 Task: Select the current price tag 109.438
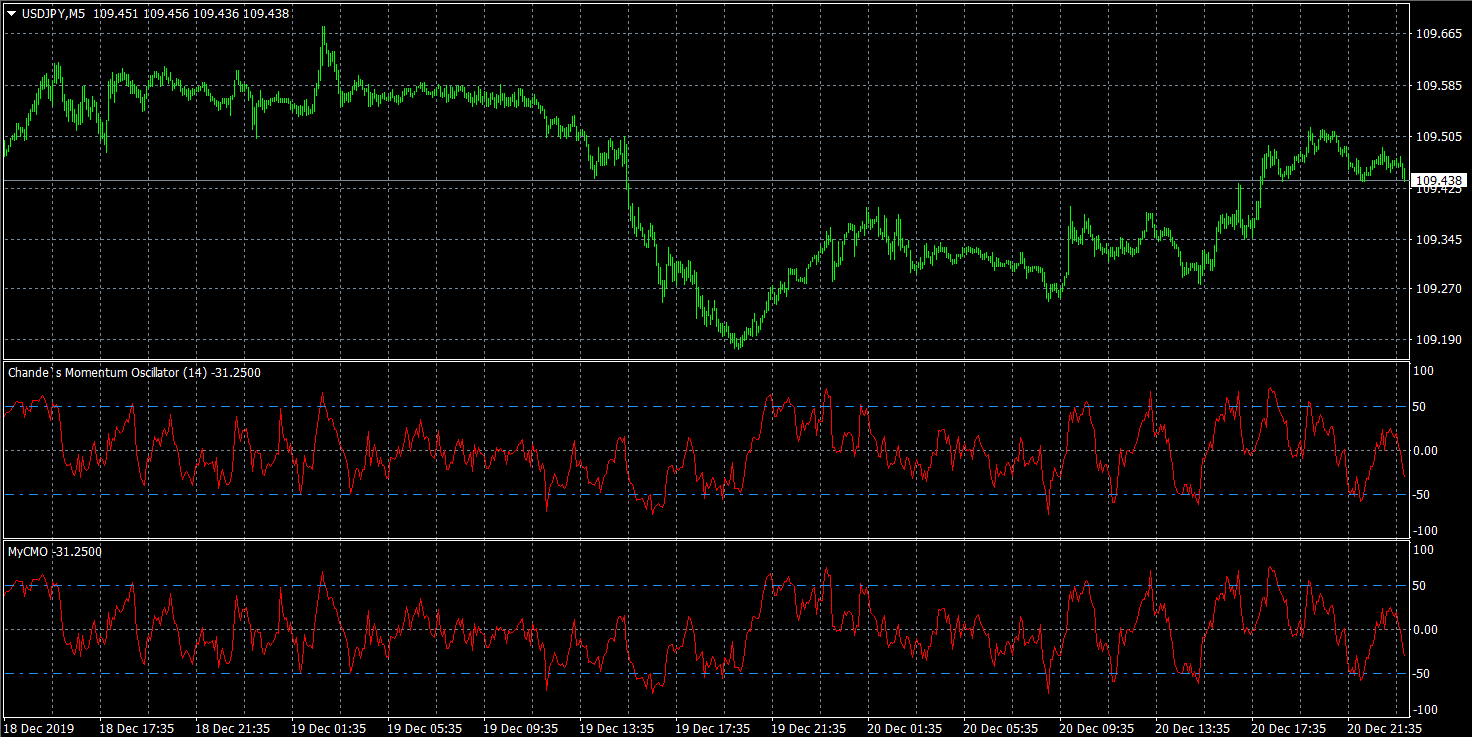click(x=1440, y=181)
